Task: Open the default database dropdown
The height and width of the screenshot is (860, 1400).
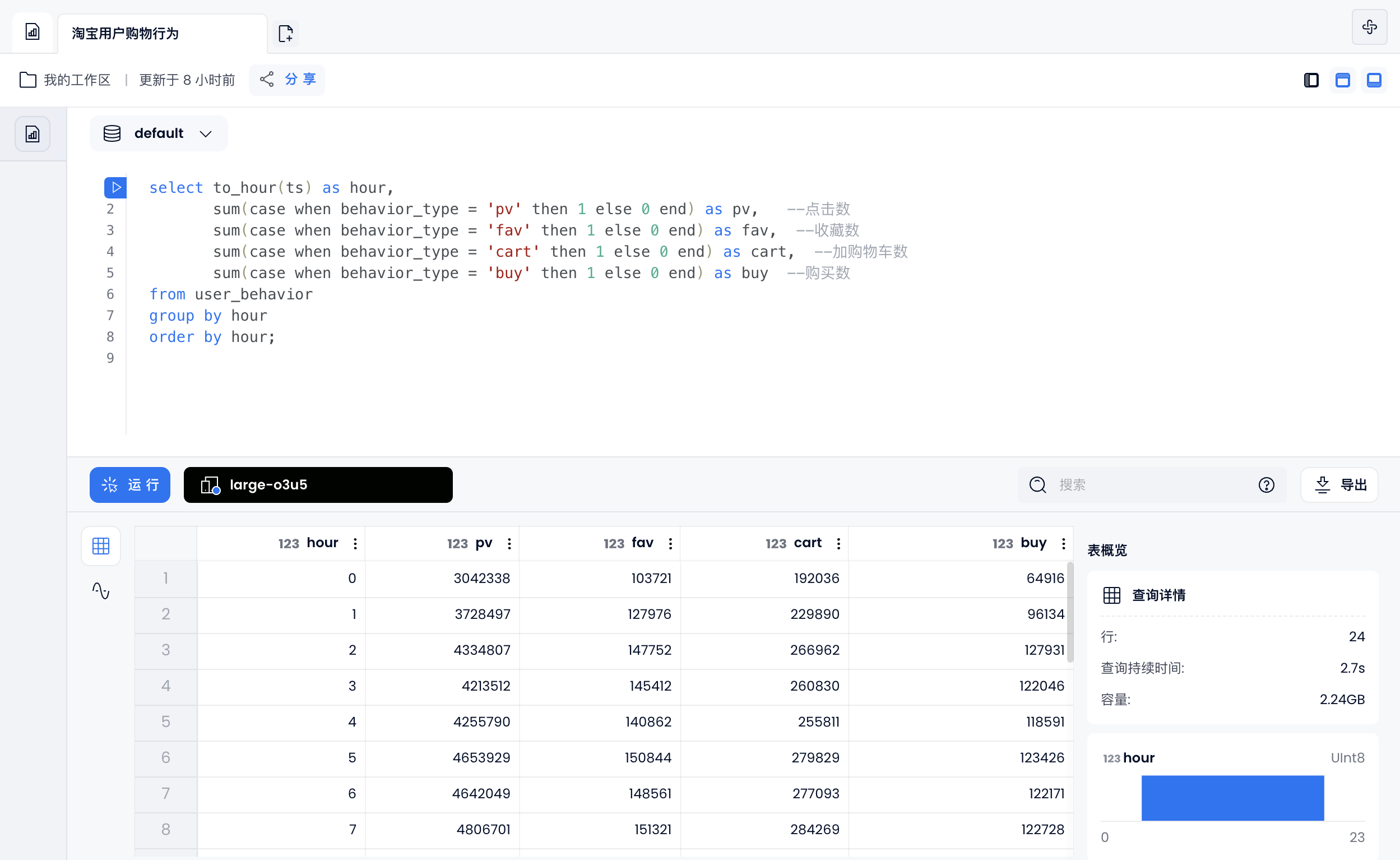Action: 159,133
